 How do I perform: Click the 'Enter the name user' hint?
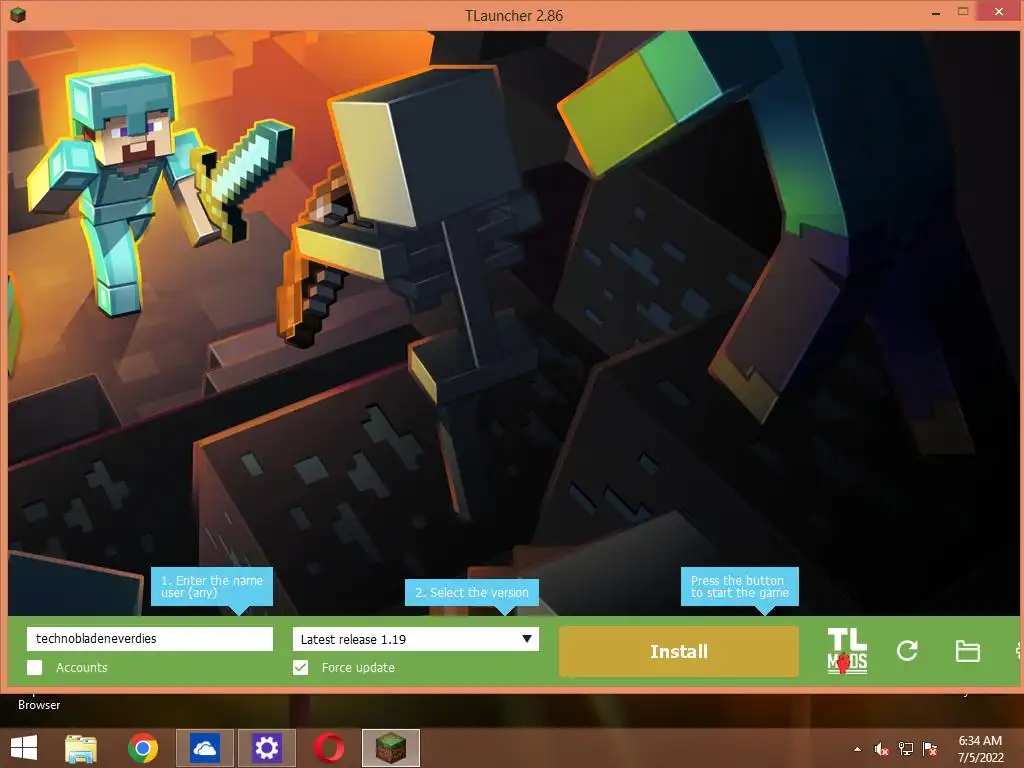tap(212, 586)
